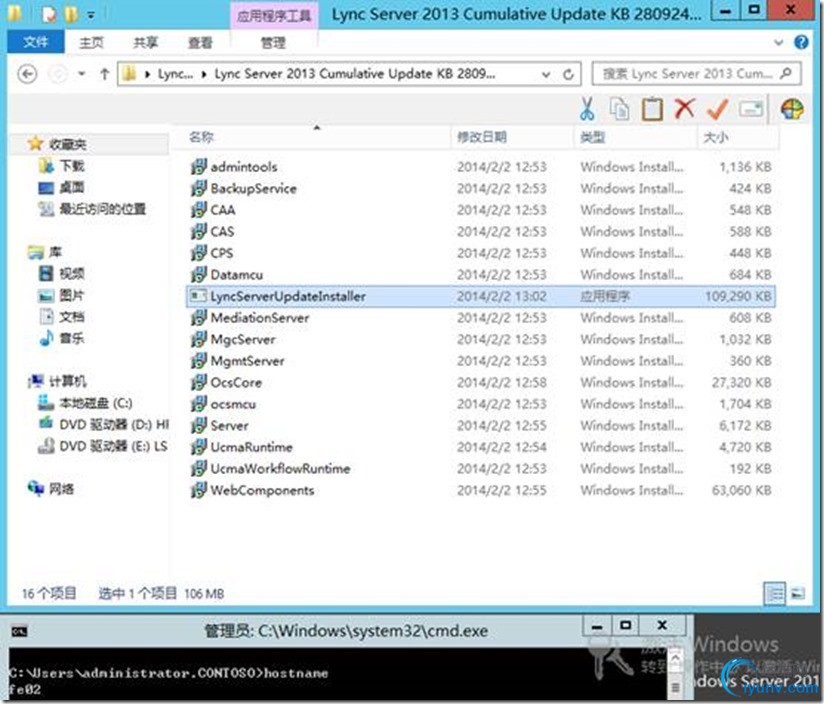Click the 下载 folder icon in favorites
The width and height of the screenshot is (824, 704).
46,166
